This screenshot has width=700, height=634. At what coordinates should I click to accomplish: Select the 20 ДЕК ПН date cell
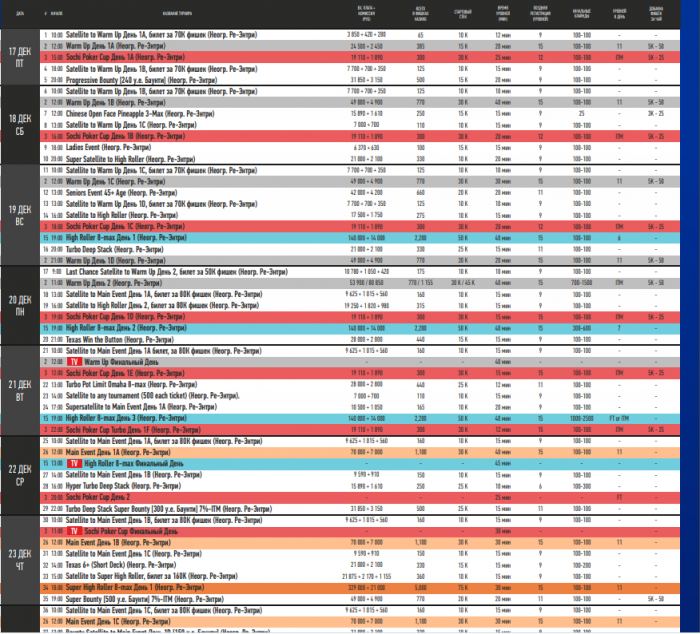(20, 305)
